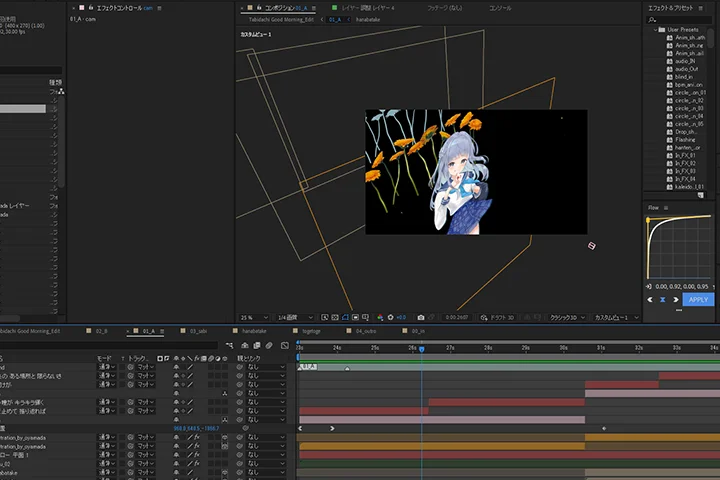This screenshot has height=480, width=720.
Task: Click Tabidachi Good Morning_Edit breadcrumb in viewer
Action: coord(281,19)
